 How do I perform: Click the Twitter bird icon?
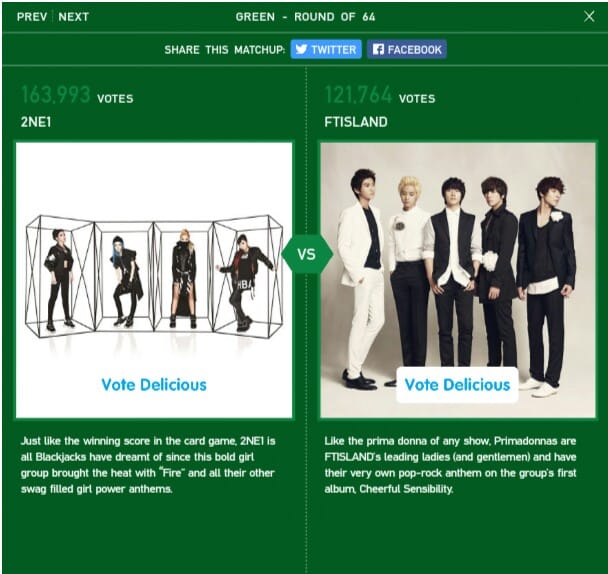(x=301, y=49)
